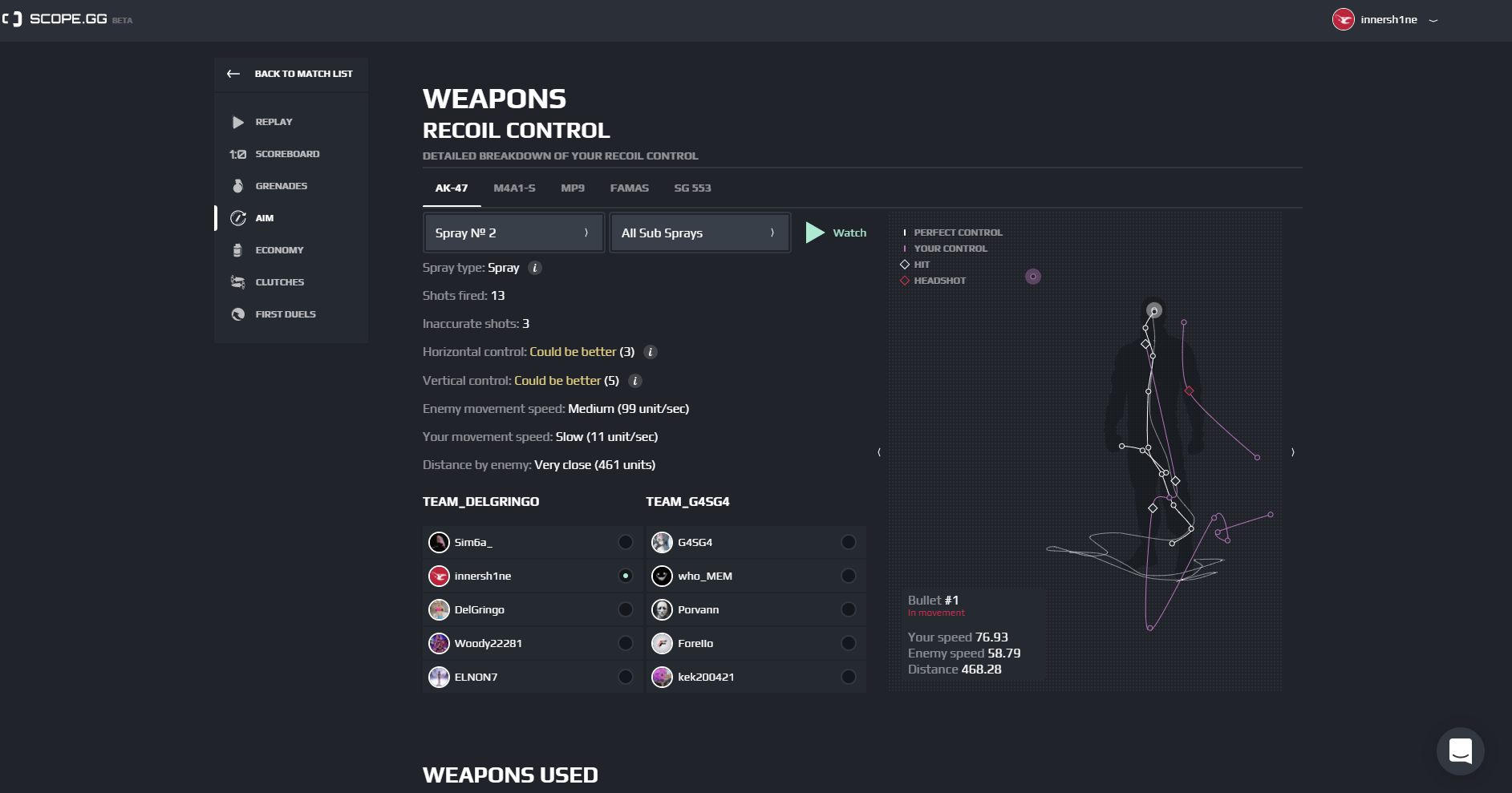Click who_MEM player avatar
Viewport: 1512px width, 793px height.
(x=662, y=577)
